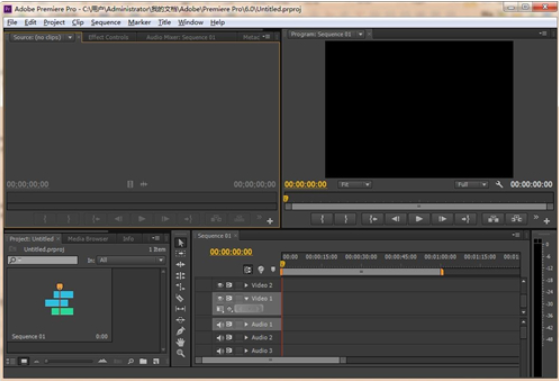
Task: Switch to the Info tab
Action: (x=128, y=239)
